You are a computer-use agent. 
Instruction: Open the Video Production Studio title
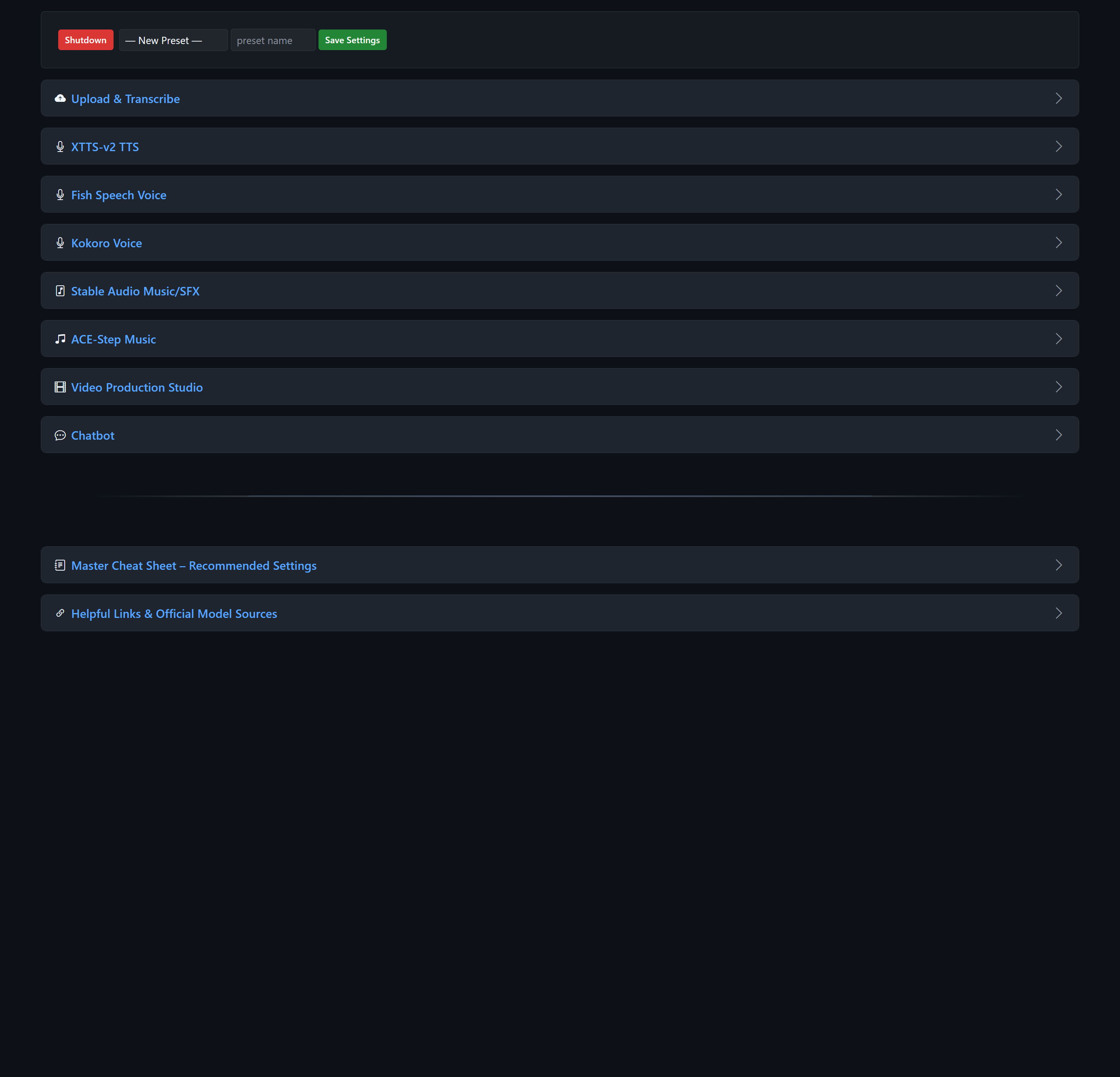click(x=137, y=388)
